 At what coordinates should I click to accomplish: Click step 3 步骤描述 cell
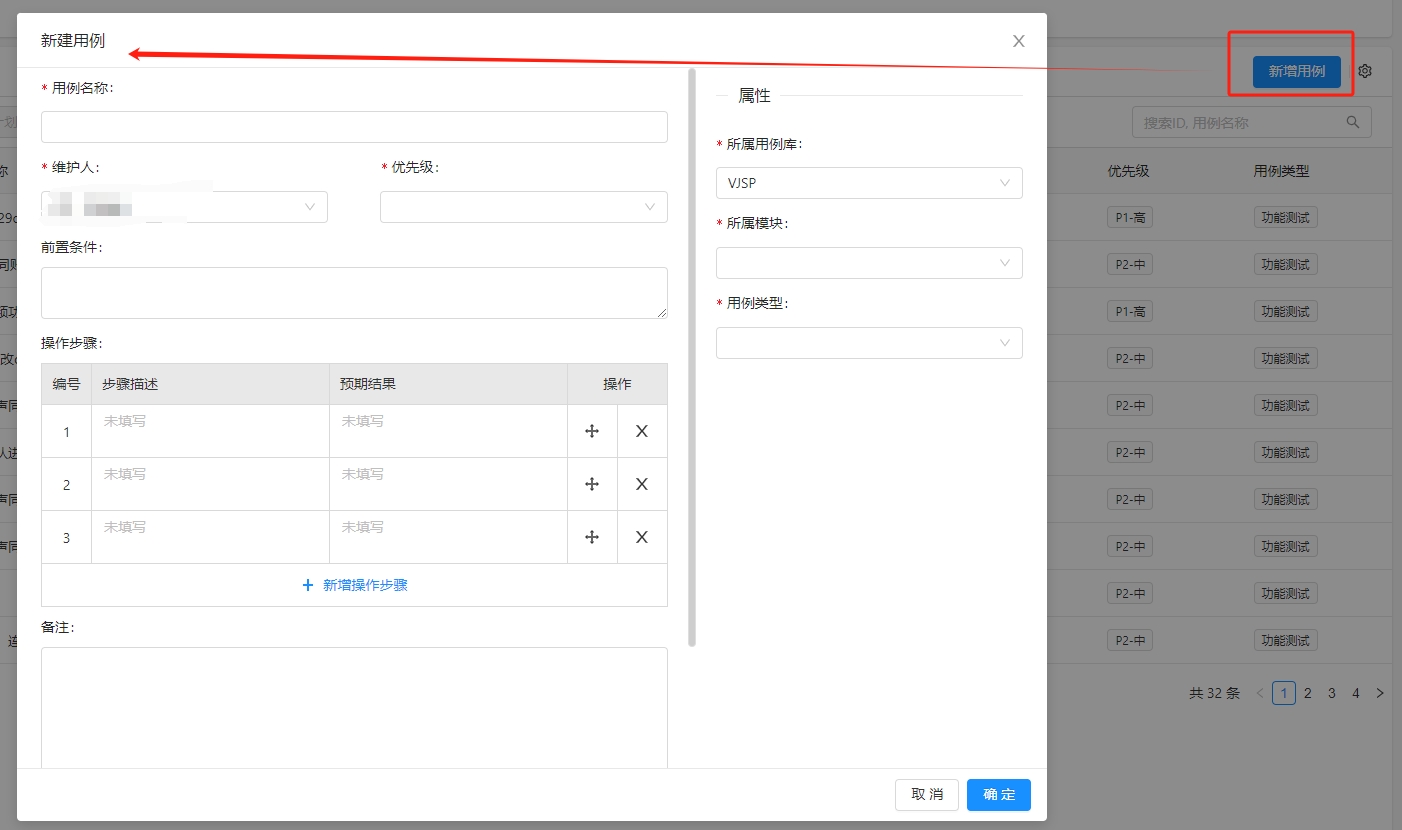[210, 537]
